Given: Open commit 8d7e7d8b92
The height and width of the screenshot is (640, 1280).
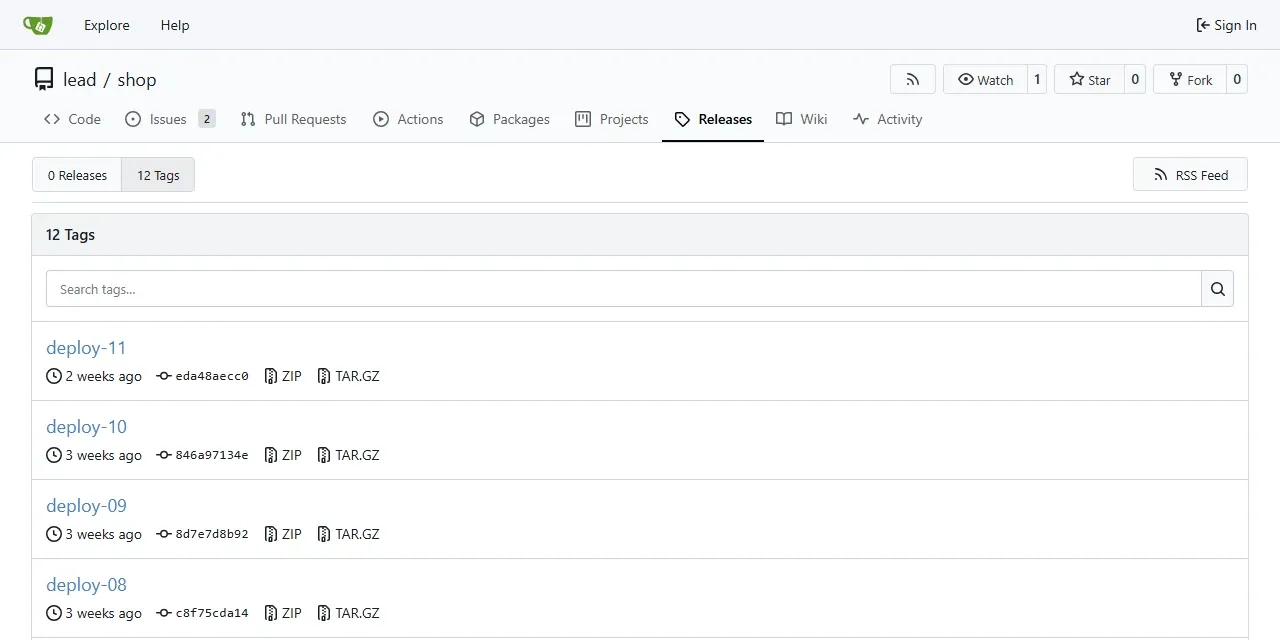Looking at the screenshot, I should [202, 534].
